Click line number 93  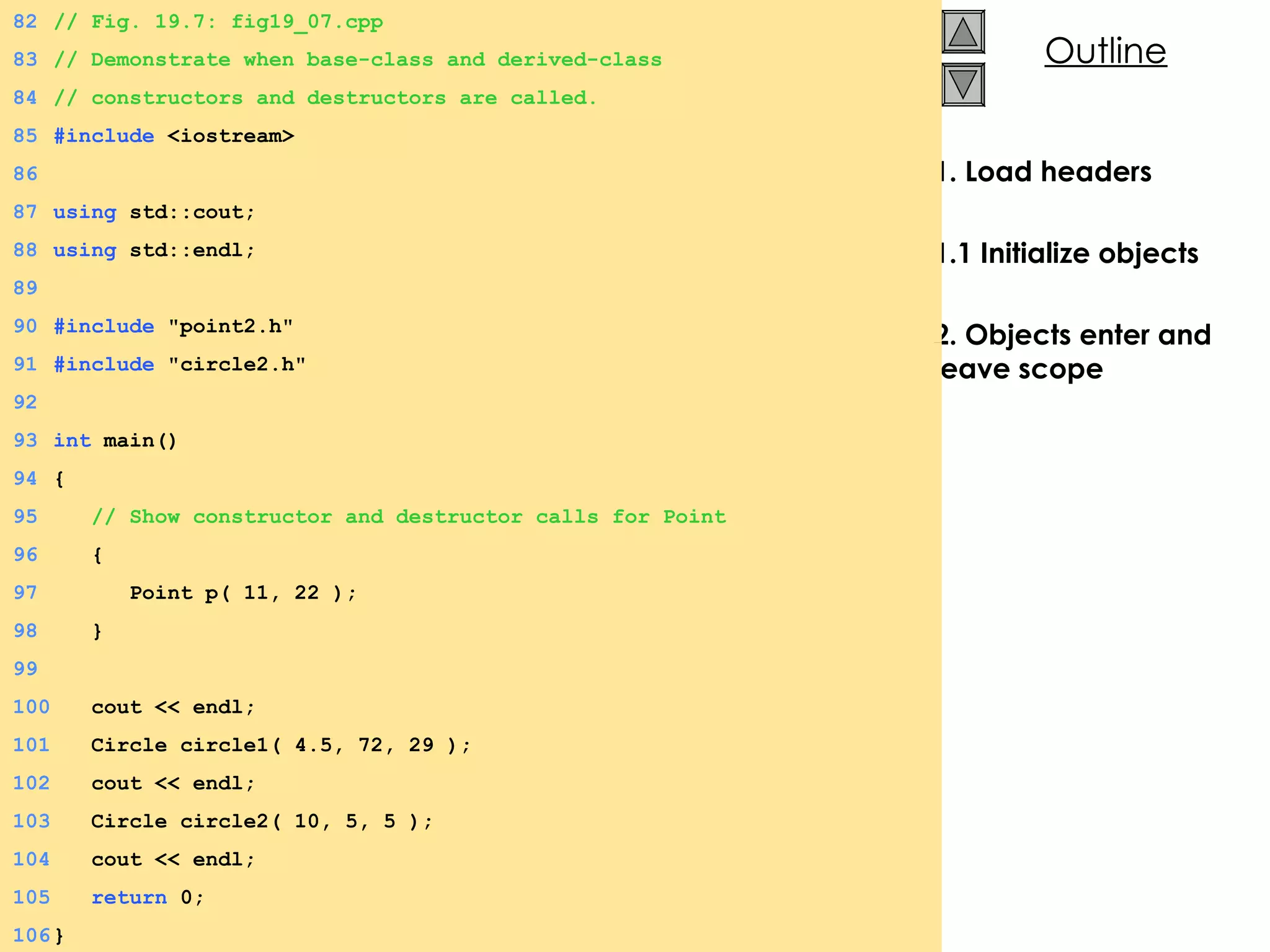25,441
